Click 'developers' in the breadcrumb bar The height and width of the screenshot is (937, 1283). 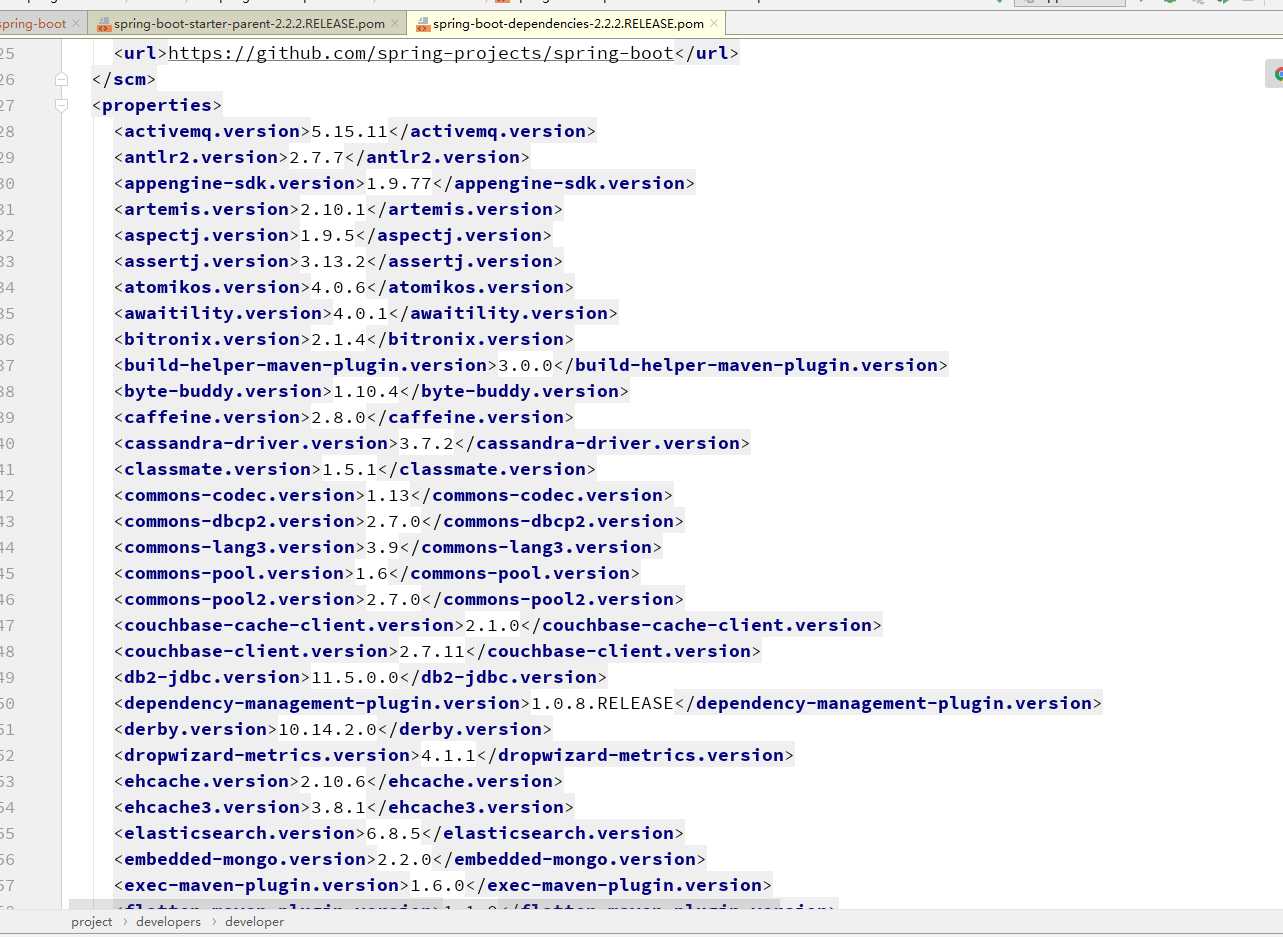(x=168, y=922)
